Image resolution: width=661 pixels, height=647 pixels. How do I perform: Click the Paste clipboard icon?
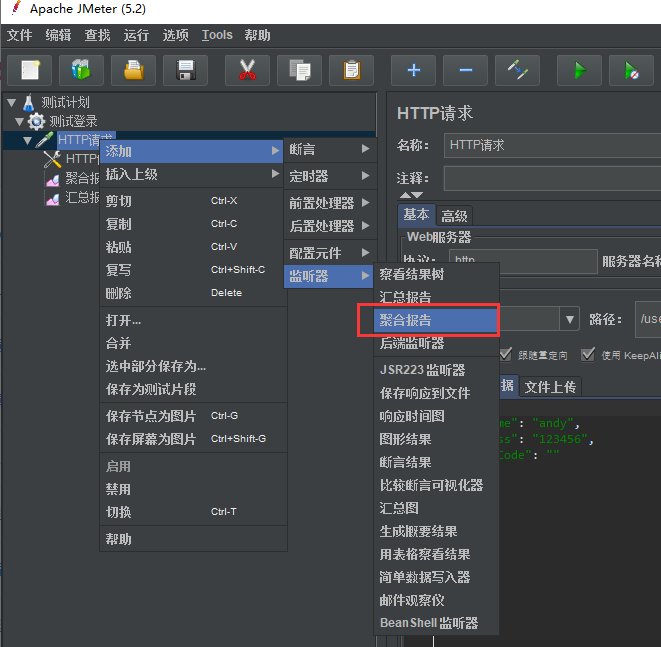click(x=351, y=71)
